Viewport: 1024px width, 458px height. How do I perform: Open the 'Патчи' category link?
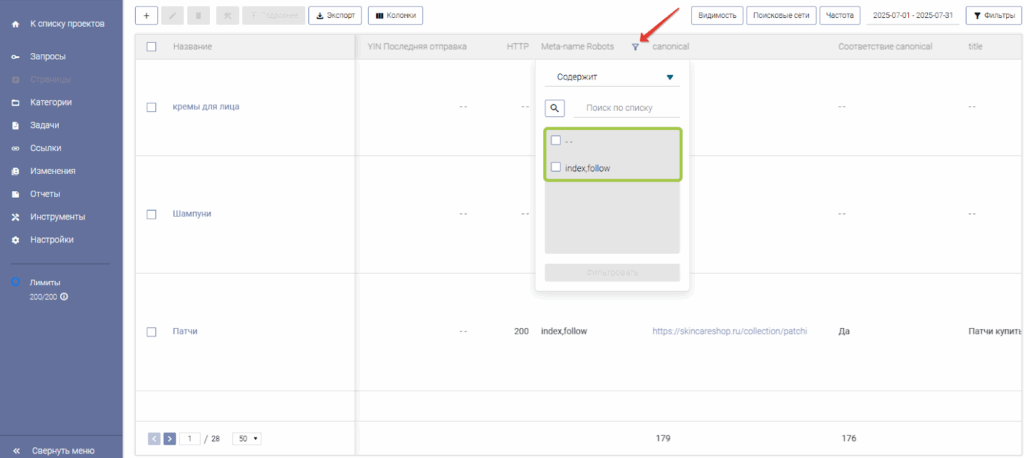185,331
